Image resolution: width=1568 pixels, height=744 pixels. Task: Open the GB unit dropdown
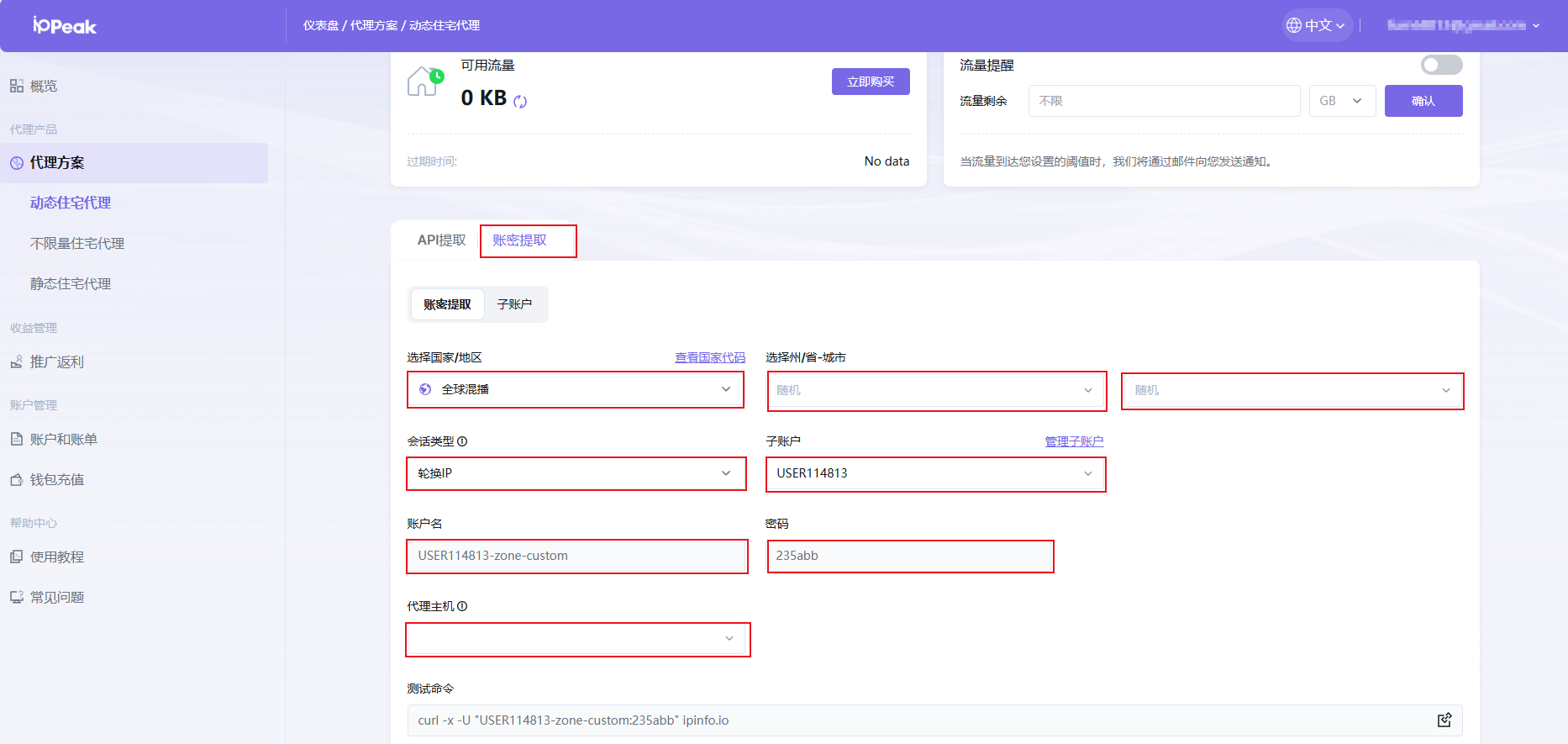coord(1341,101)
